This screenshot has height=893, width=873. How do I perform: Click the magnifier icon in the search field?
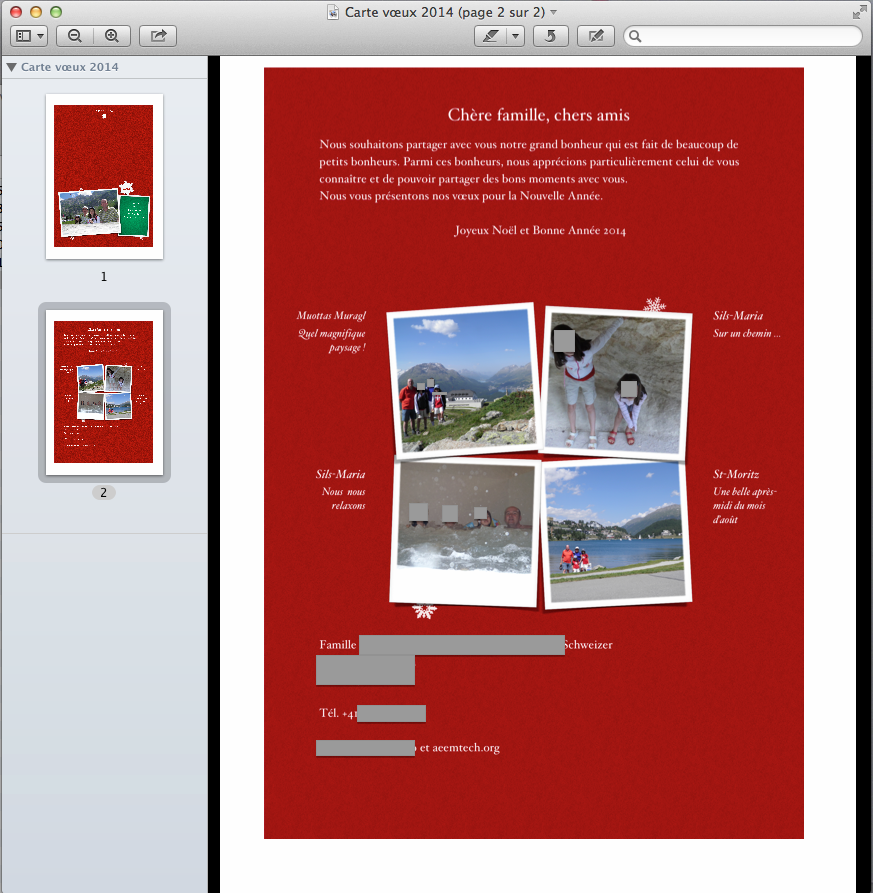click(x=636, y=37)
